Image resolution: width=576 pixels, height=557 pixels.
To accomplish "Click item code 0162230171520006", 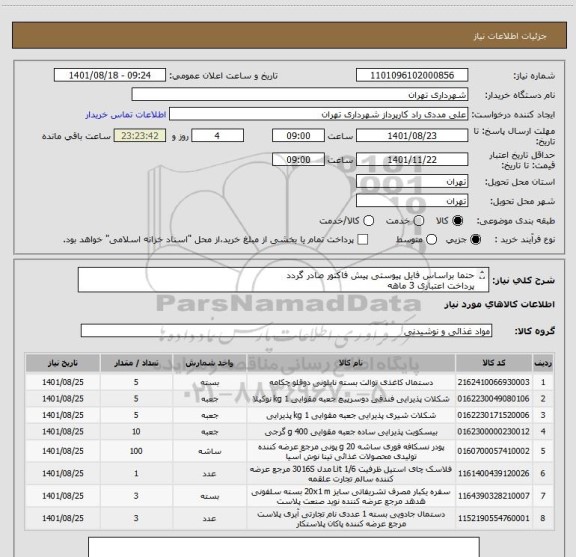I will (493, 415).
